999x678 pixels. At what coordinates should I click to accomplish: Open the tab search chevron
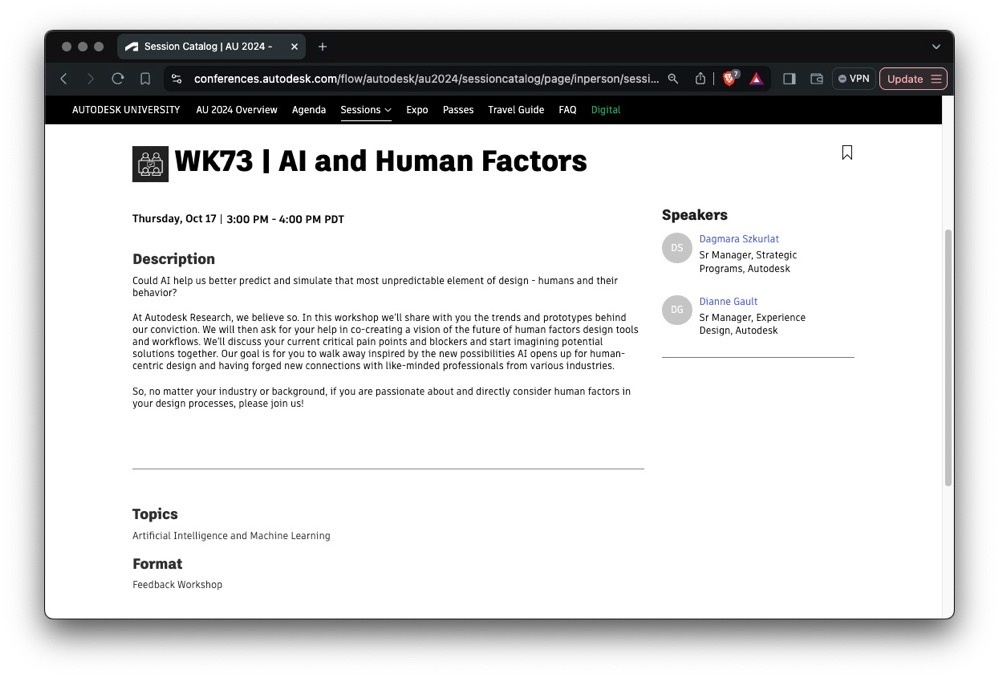point(936,47)
